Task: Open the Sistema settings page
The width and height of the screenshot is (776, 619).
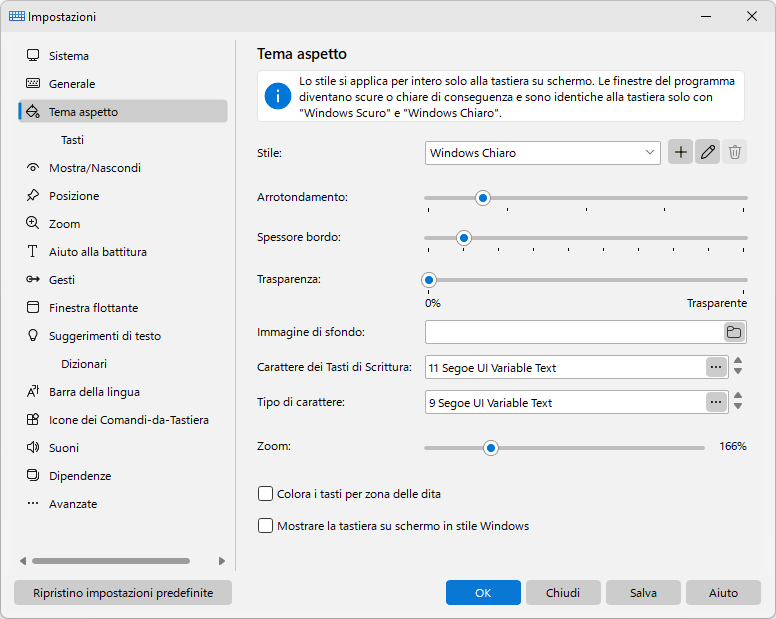Action: 123,55
